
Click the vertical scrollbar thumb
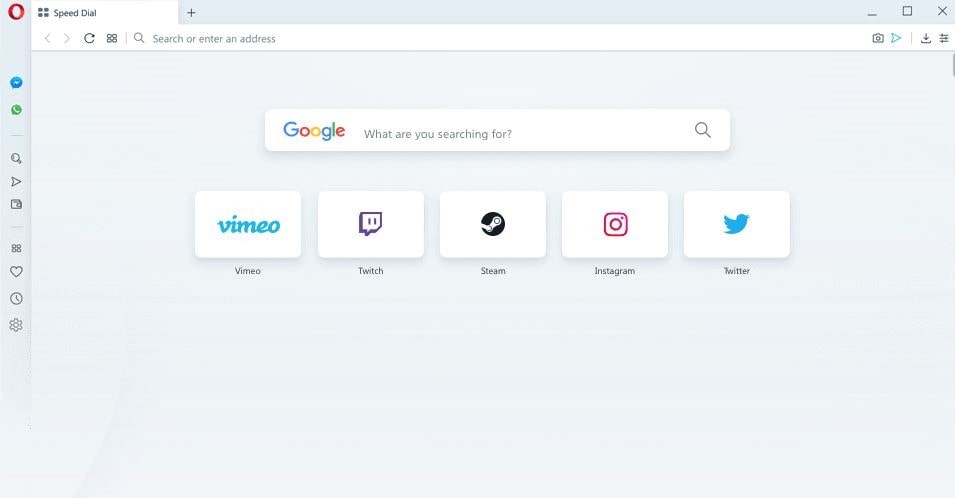953,64
